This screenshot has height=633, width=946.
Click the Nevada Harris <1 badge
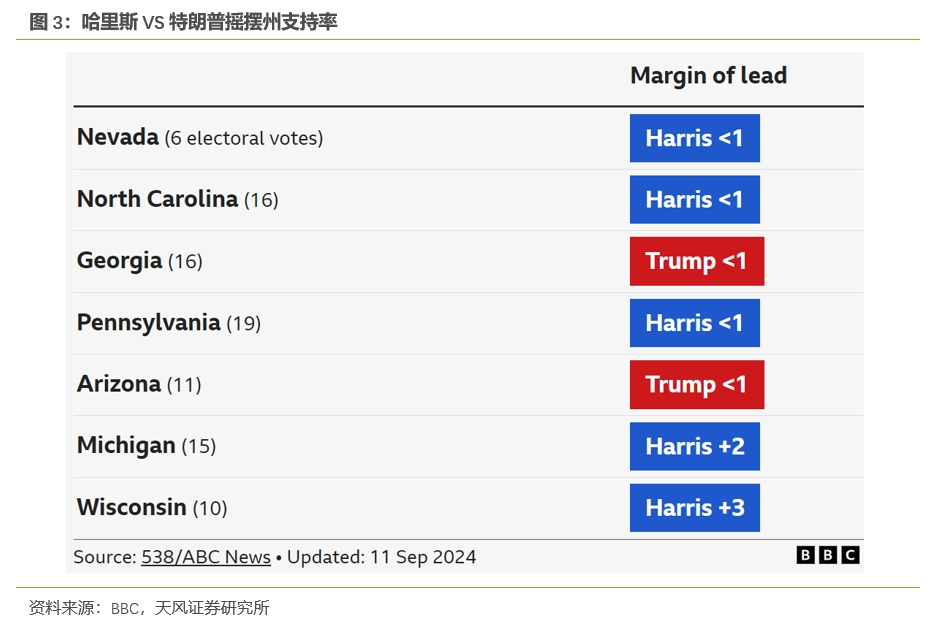tap(694, 138)
